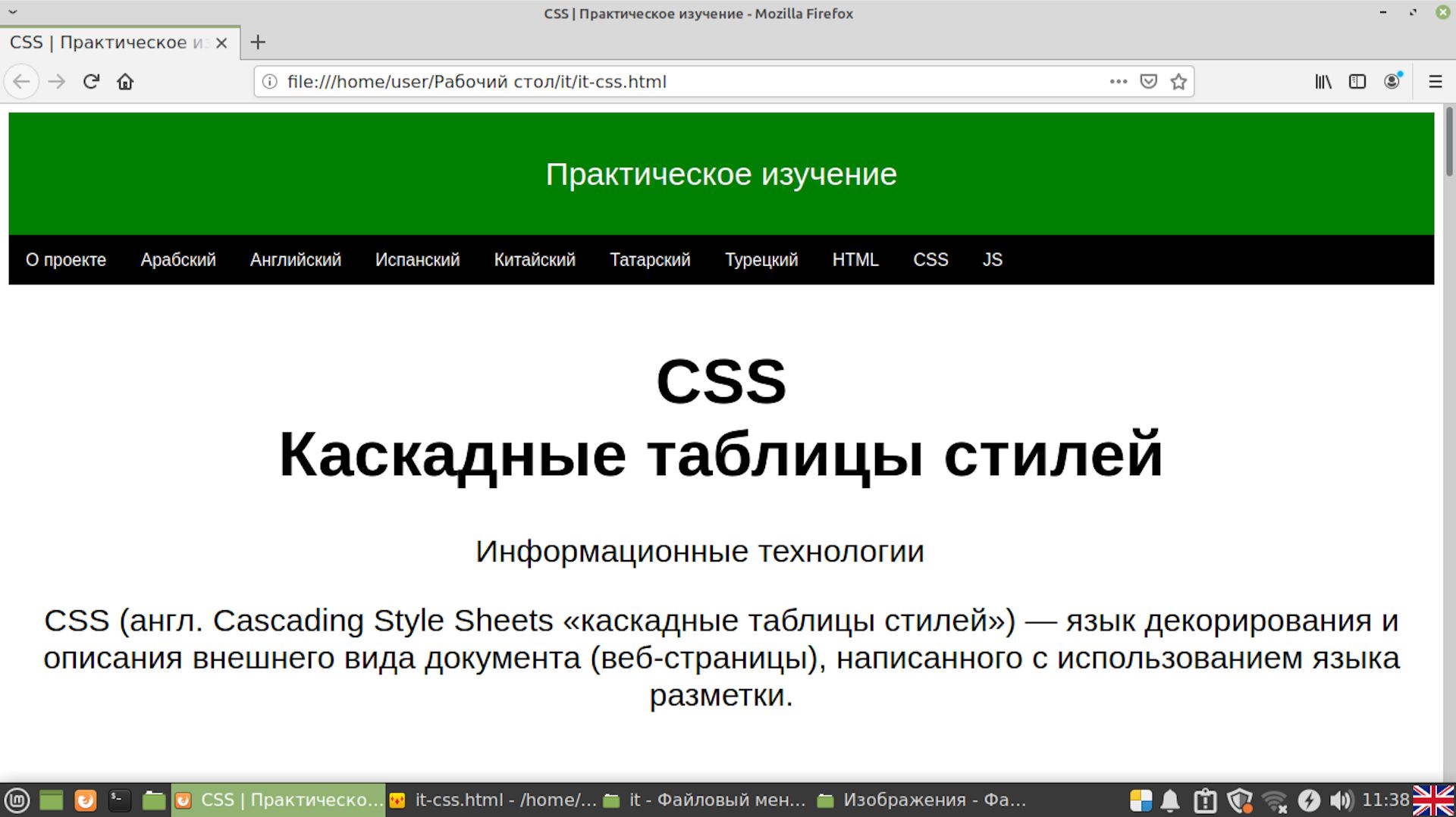1456x817 pixels.
Task: Reload the current page
Action: tap(91, 81)
